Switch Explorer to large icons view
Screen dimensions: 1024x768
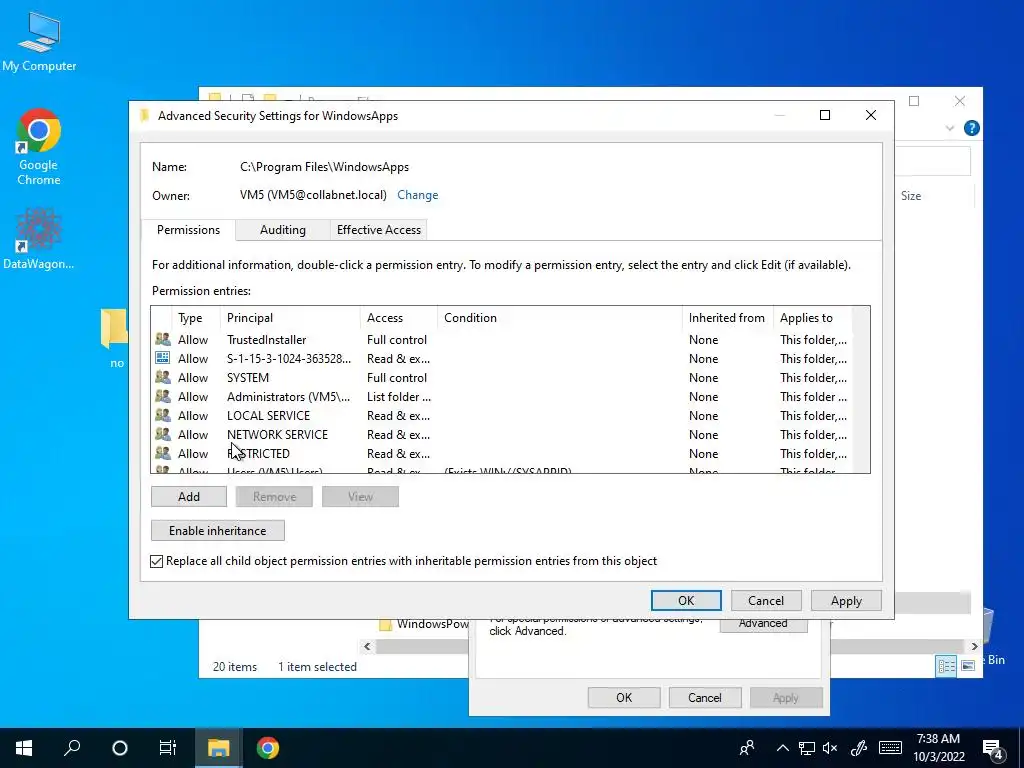(968, 665)
